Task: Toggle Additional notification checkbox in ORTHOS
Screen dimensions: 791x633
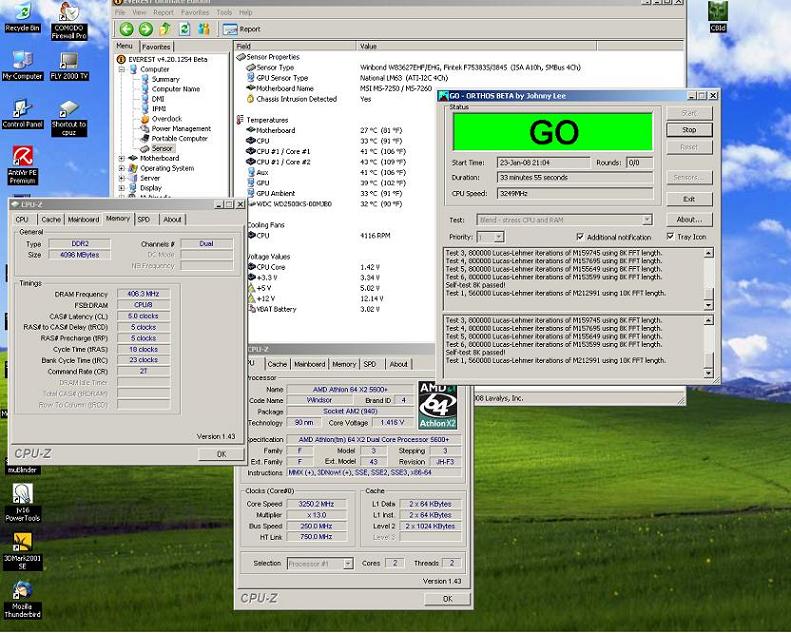Action: pos(580,237)
